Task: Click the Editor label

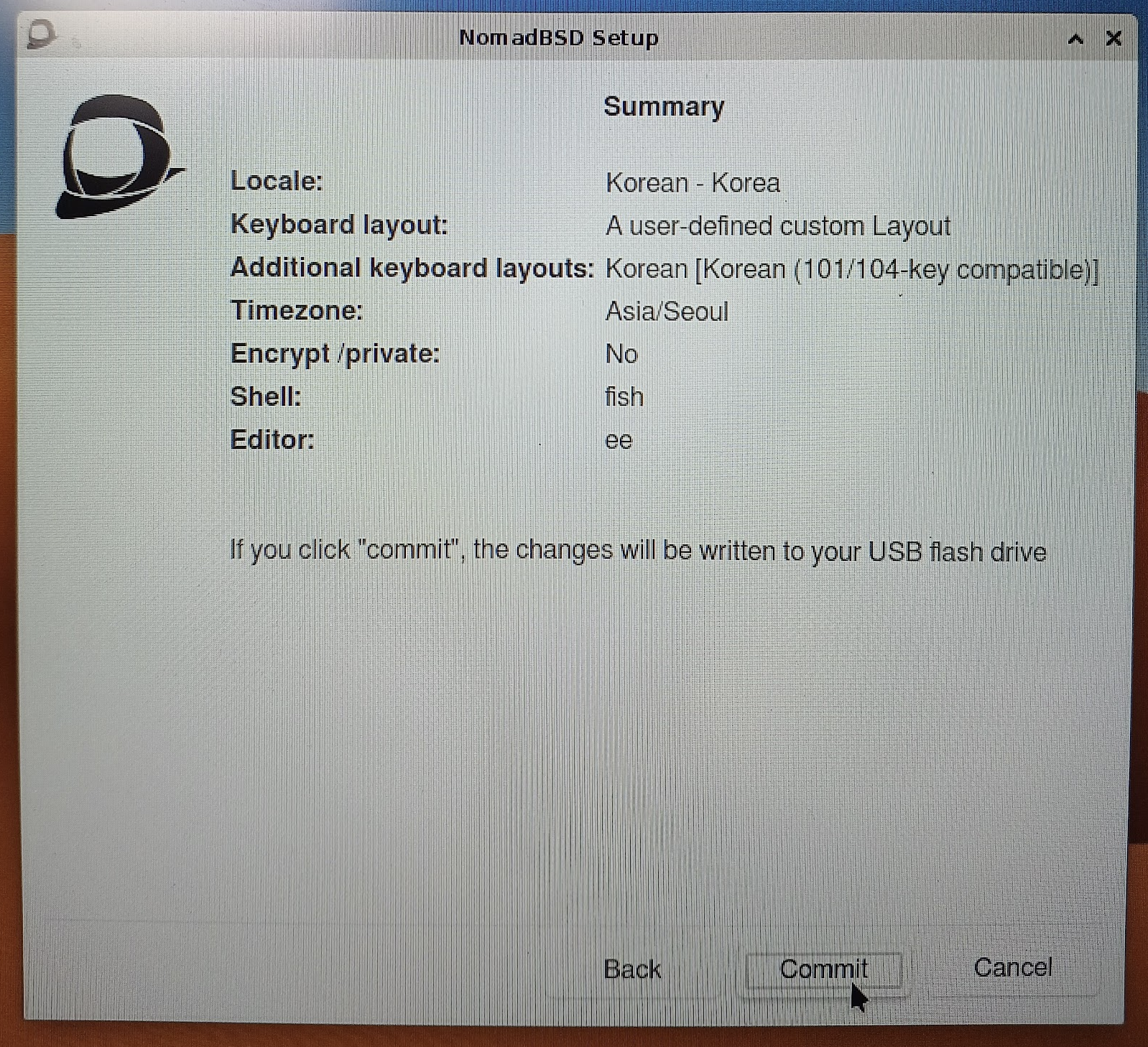Action: (272, 439)
